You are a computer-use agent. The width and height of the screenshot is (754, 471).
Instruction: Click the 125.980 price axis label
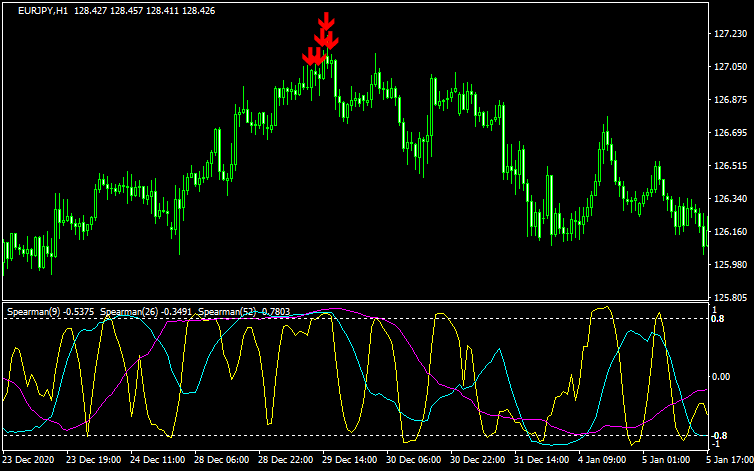[728, 265]
